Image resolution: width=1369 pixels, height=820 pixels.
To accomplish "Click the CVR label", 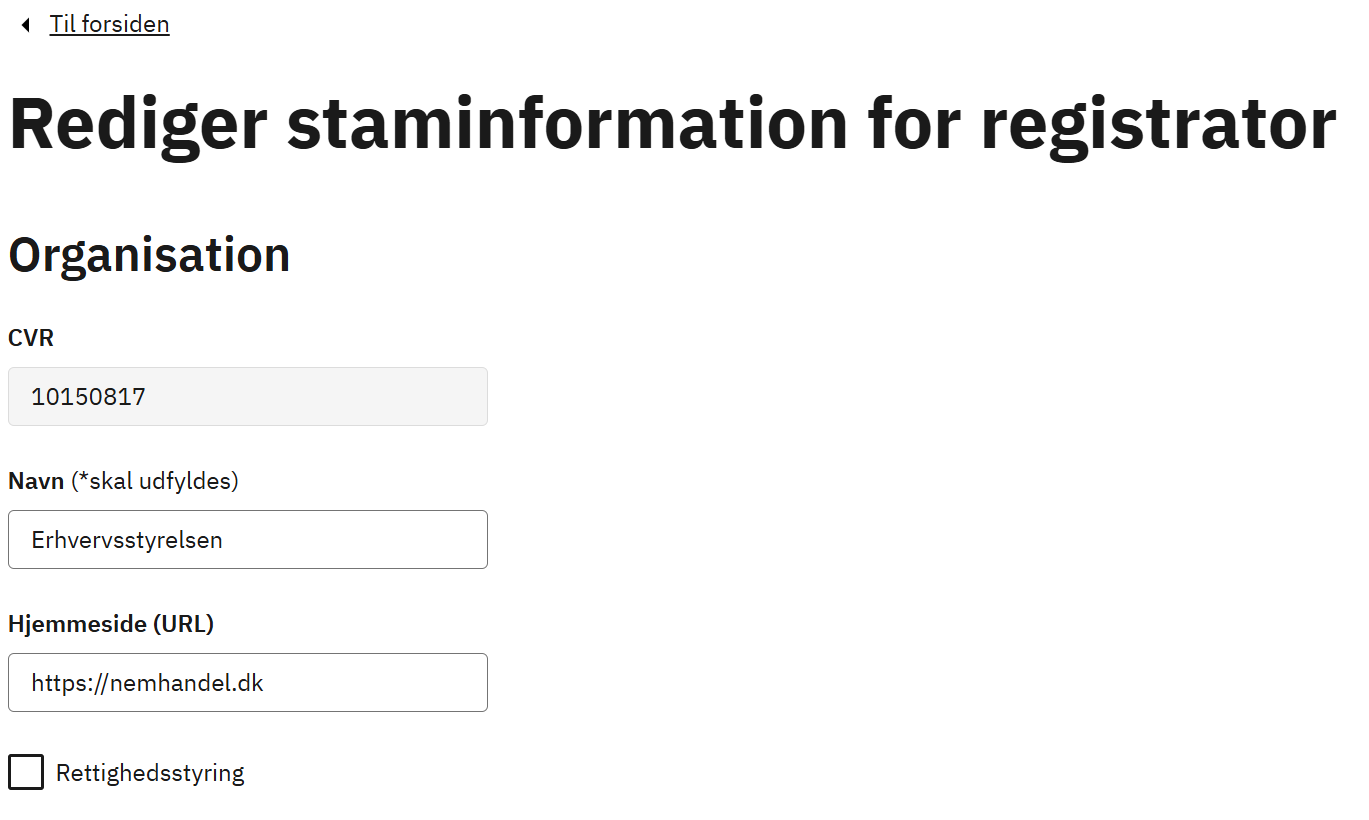I will (31, 338).
